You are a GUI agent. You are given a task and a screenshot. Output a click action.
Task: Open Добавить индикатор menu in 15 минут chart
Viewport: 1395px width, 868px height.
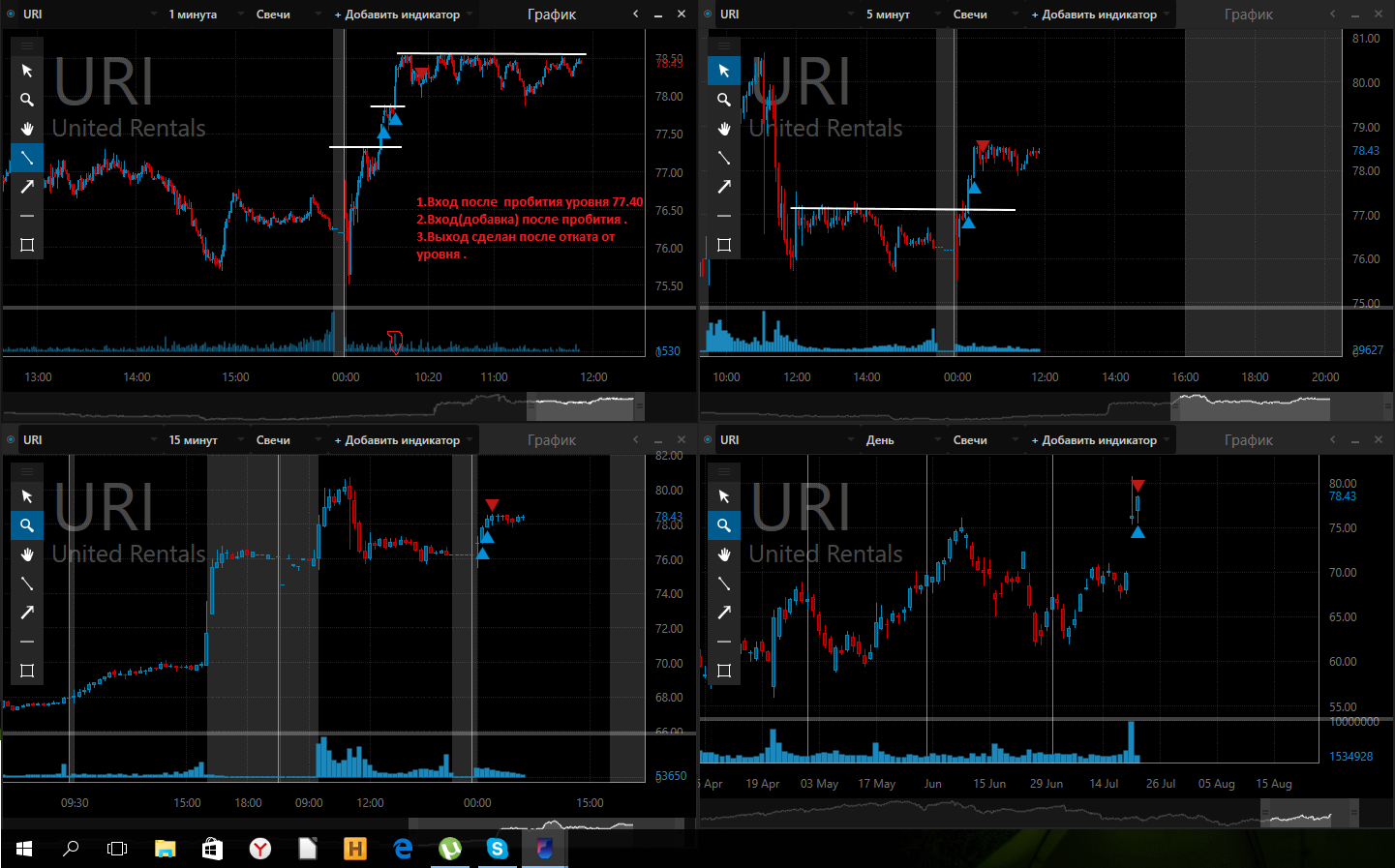click(402, 440)
